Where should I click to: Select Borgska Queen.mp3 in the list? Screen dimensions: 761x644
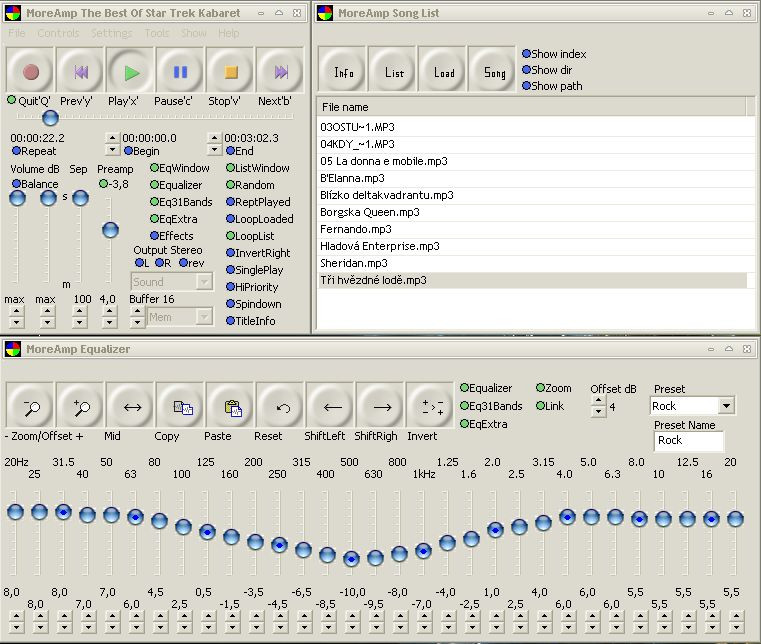coord(532,212)
